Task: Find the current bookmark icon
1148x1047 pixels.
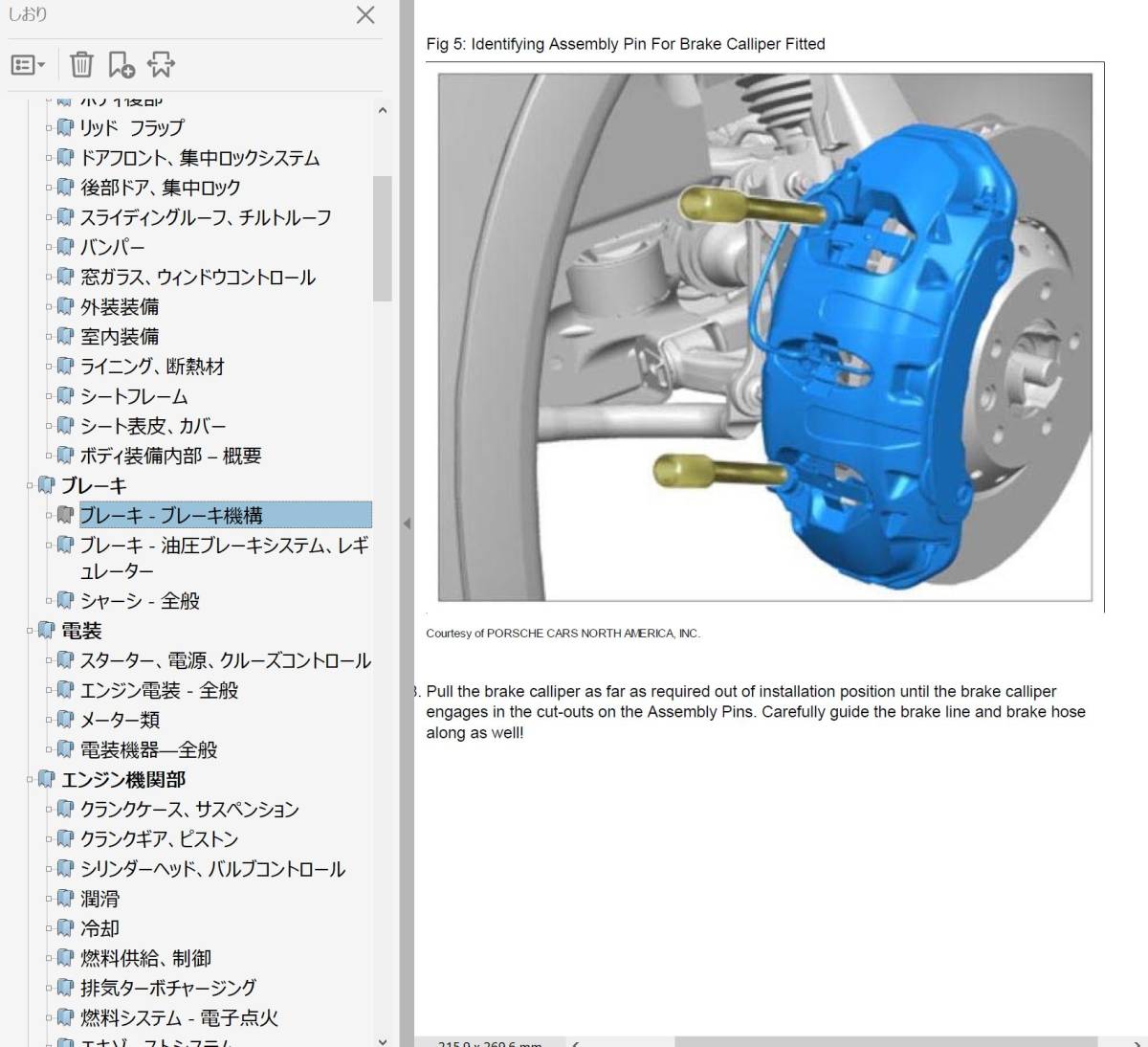Action: pos(161,64)
